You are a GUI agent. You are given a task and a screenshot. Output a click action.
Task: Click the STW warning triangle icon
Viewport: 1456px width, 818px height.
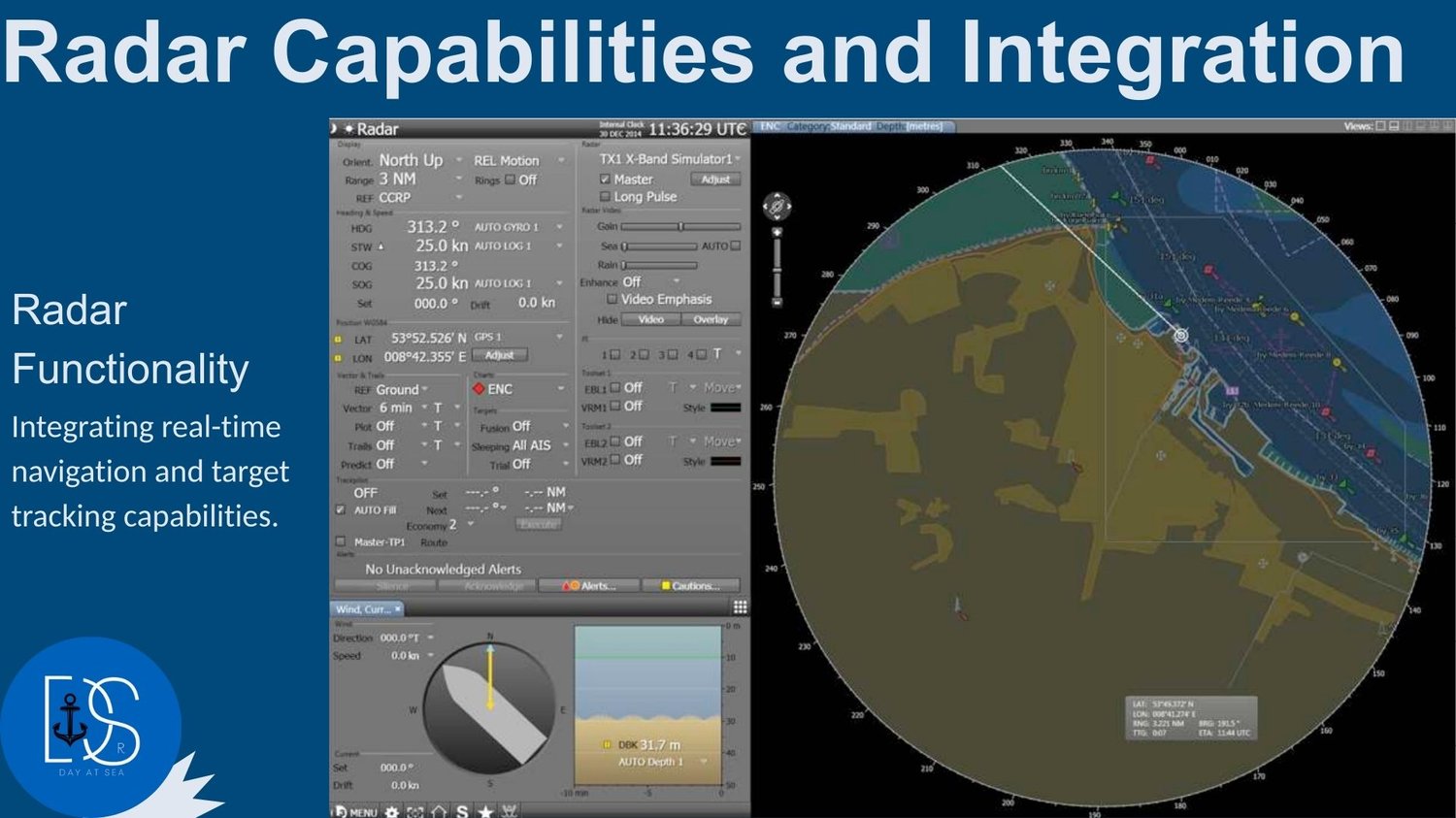(x=381, y=246)
